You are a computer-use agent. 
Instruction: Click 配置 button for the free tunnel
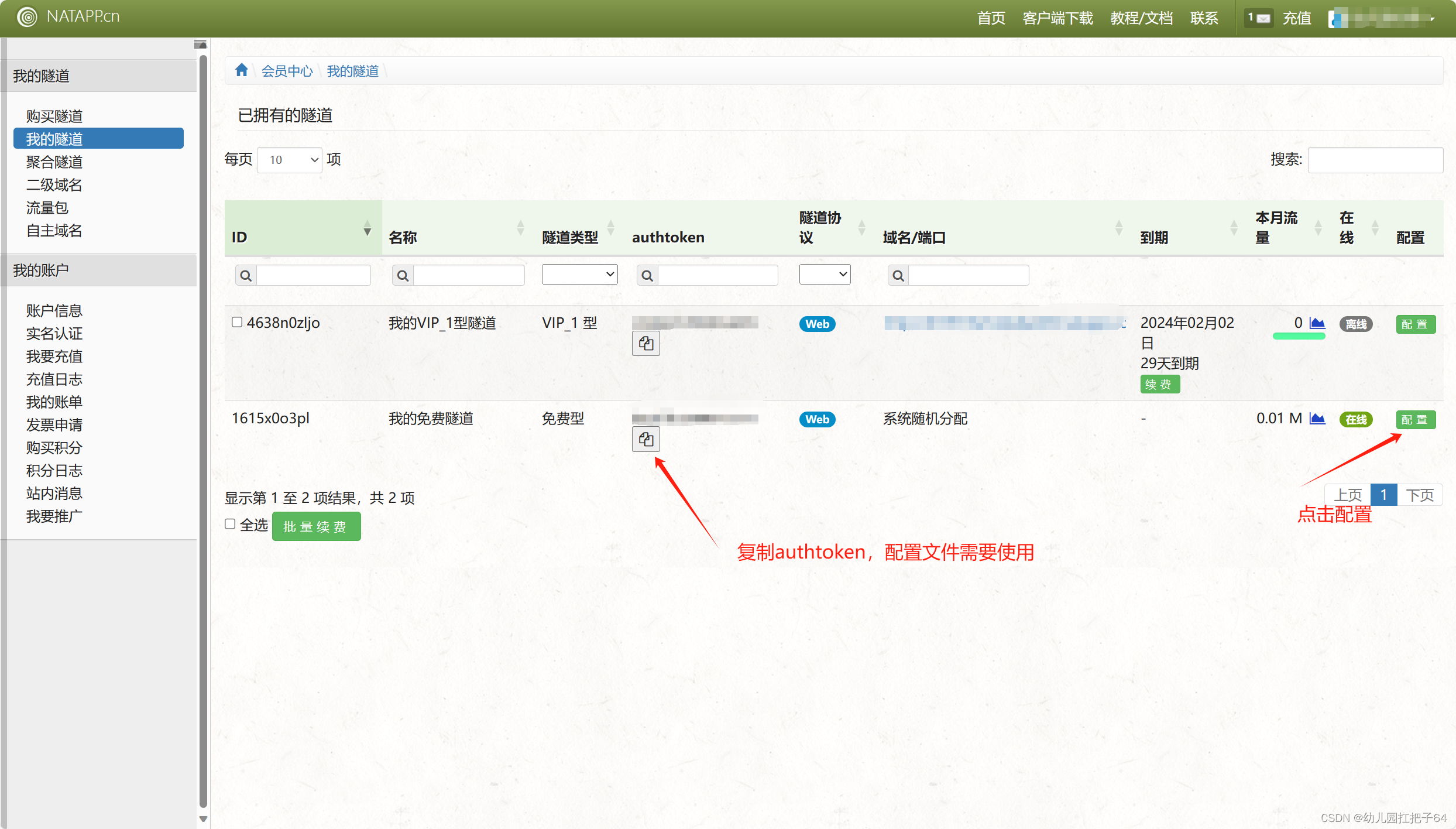point(1415,419)
